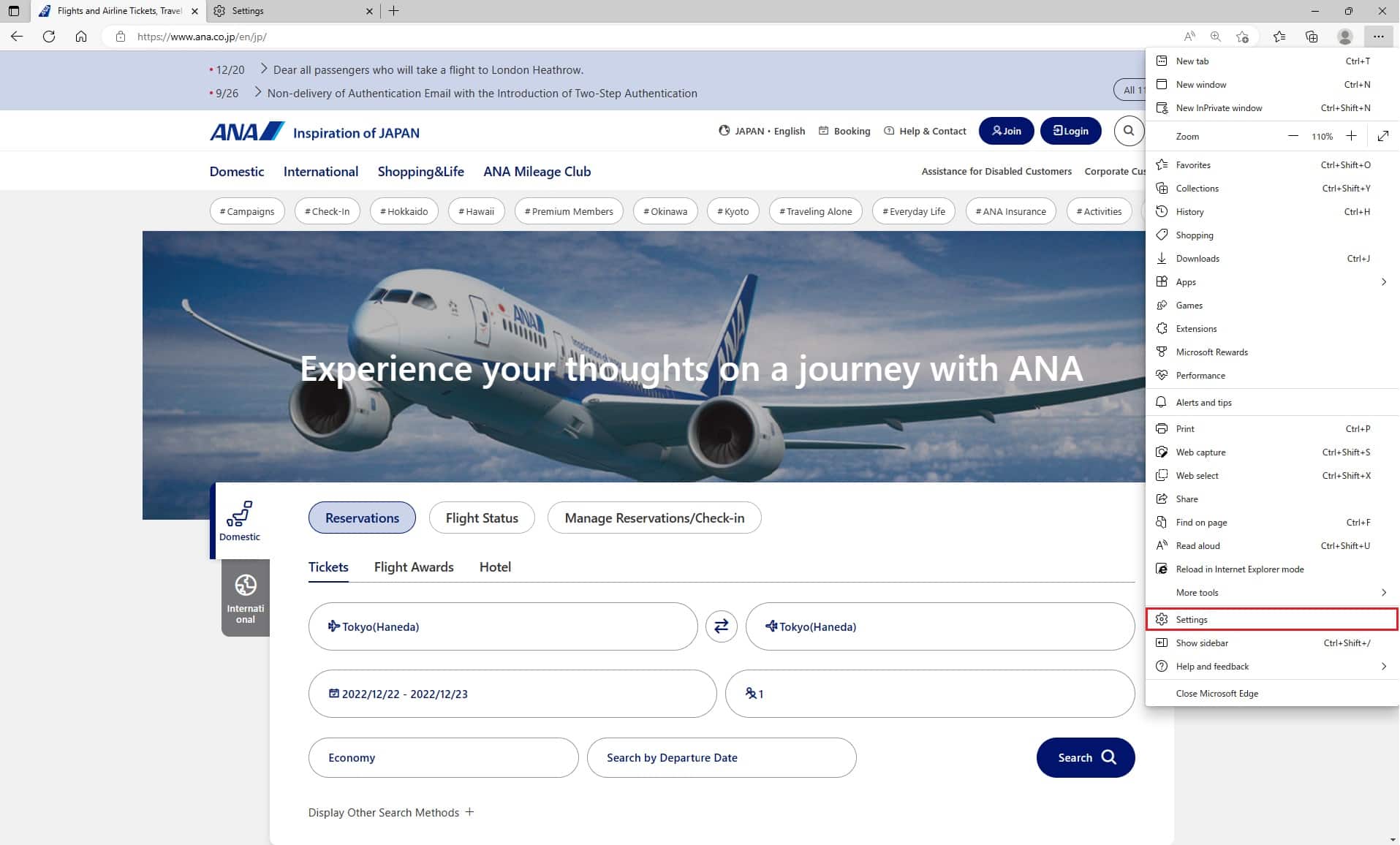Click the Refresh page icon

coord(49,37)
